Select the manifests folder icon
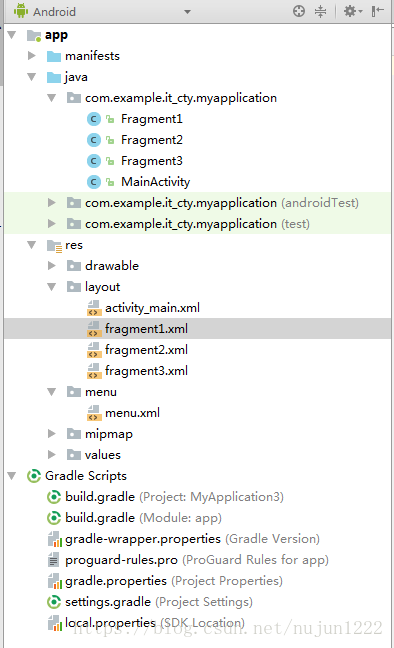Image resolution: width=394 pixels, height=648 pixels. coord(54,56)
